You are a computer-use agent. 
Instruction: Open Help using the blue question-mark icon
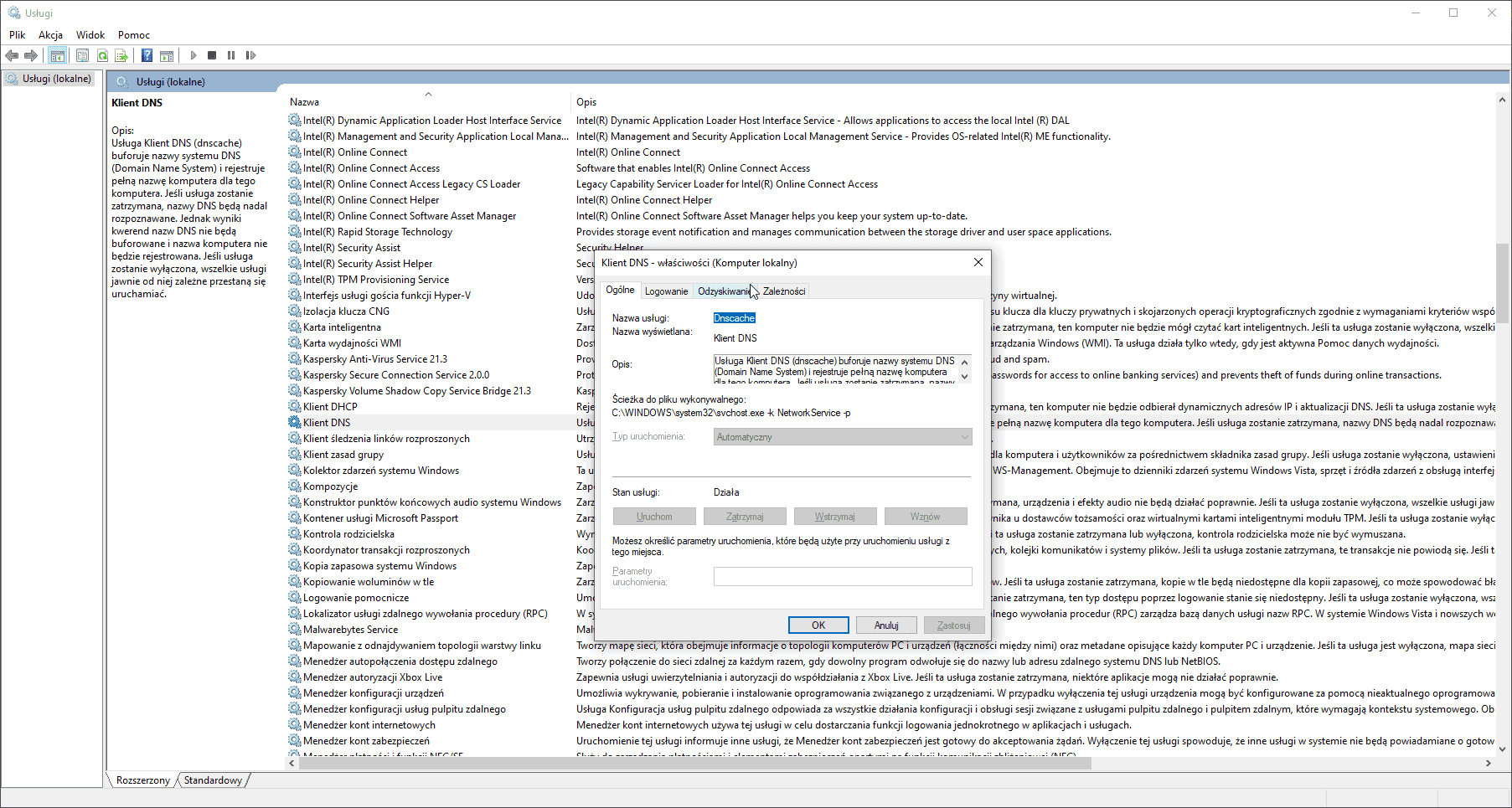[147, 55]
